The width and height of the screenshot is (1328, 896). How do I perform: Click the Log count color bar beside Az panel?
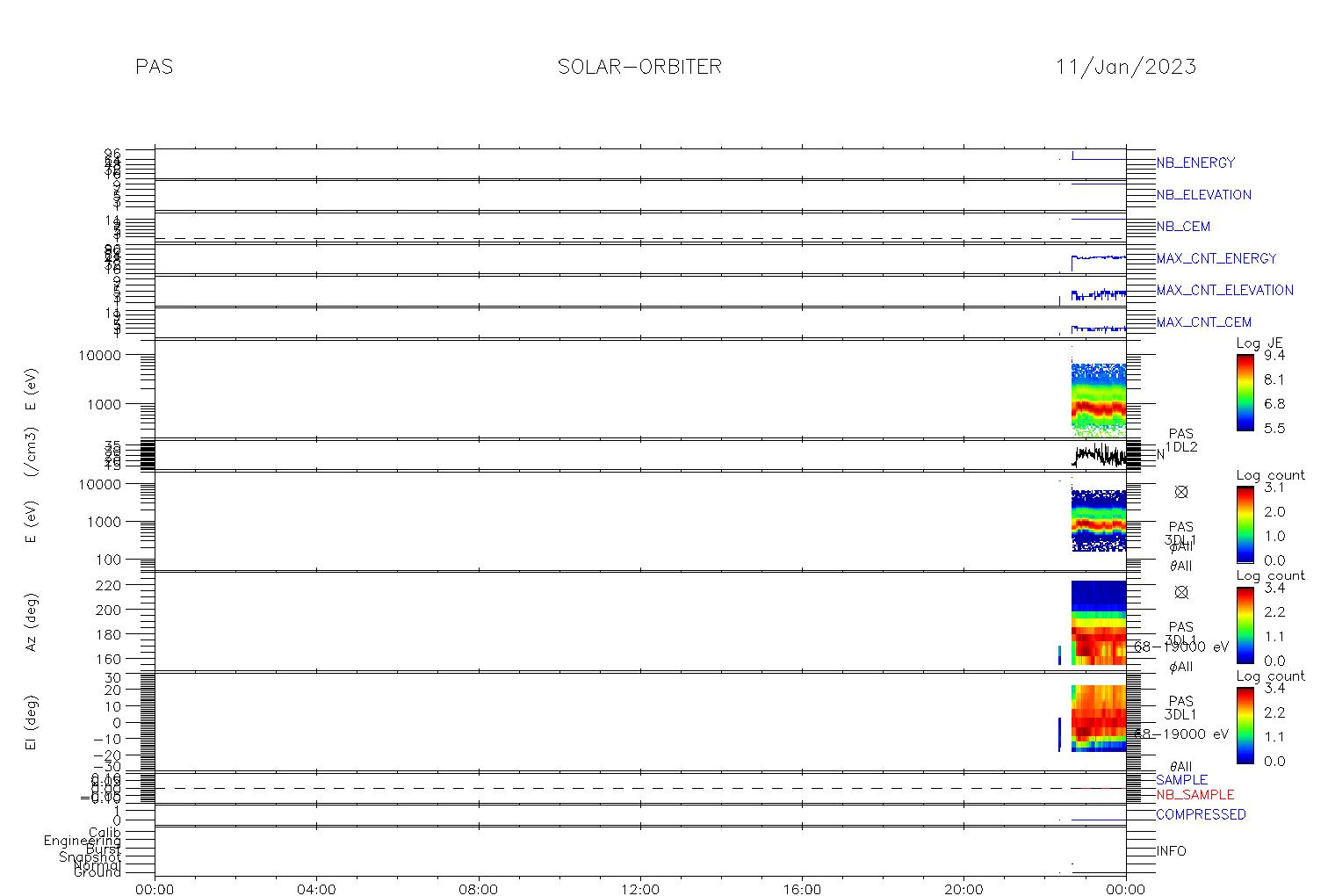(x=1245, y=625)
